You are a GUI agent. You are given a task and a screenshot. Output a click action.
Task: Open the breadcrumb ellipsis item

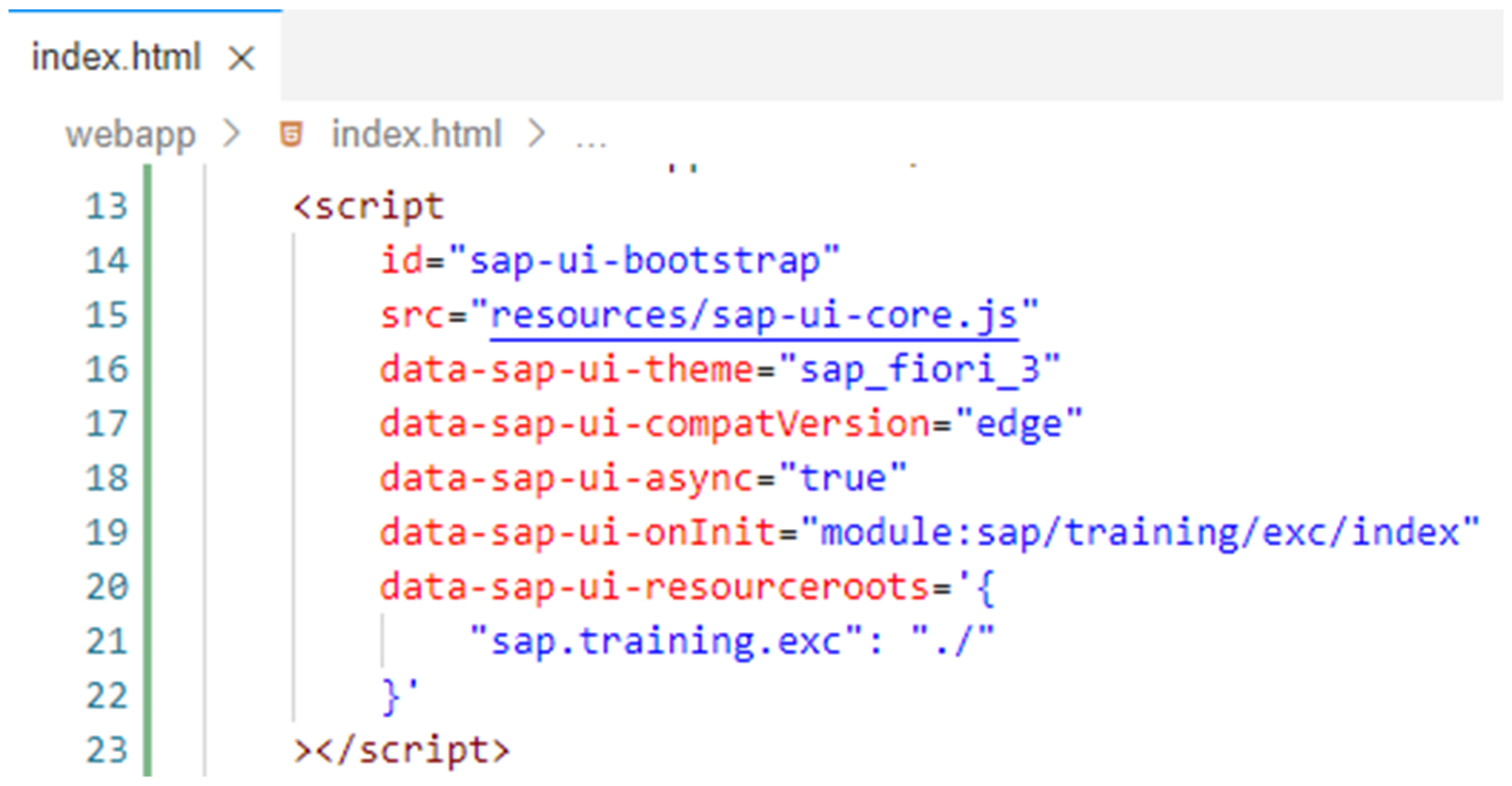(x=591, y=143)
